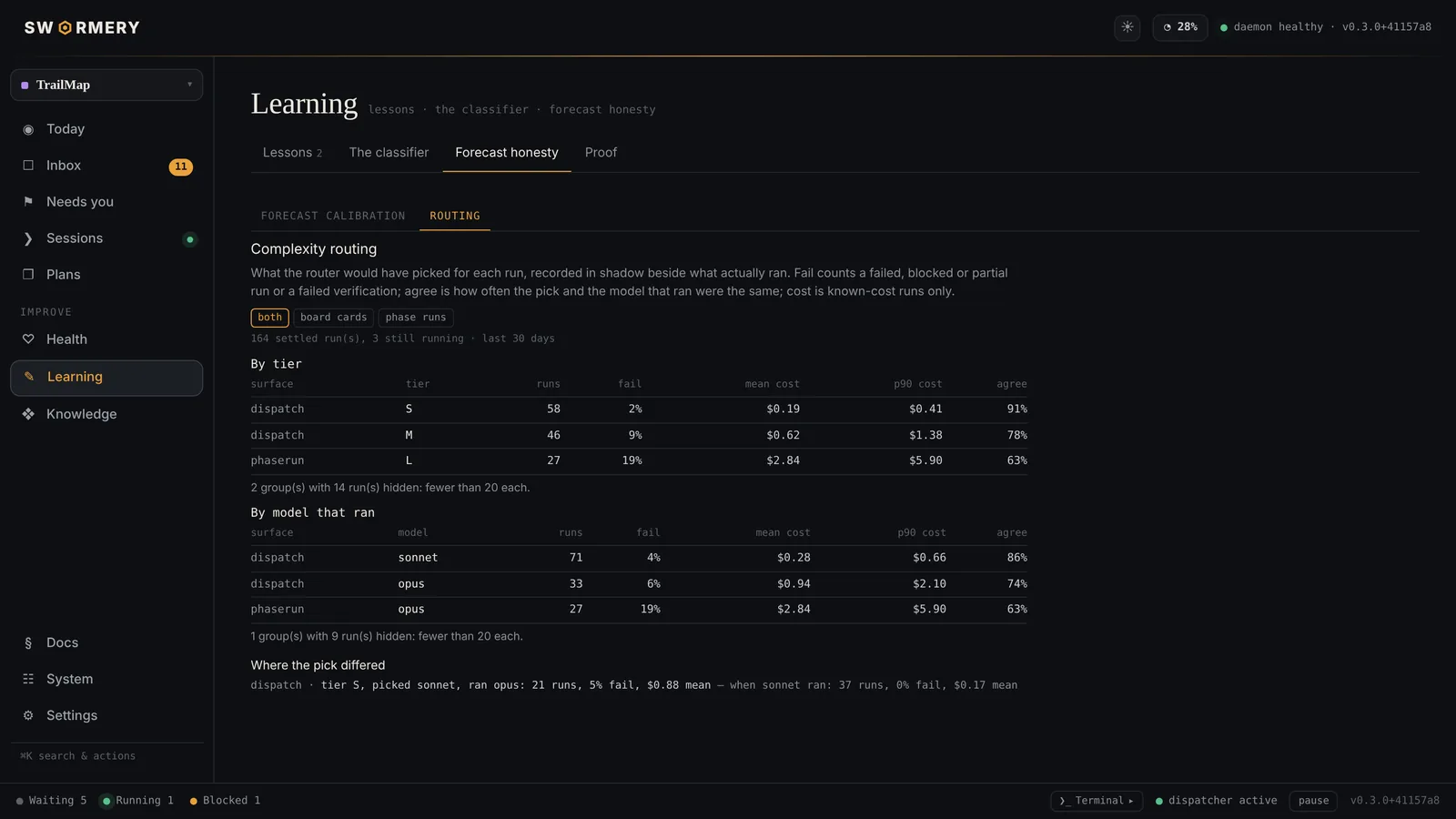Click the Waiting 5 status entry
The image size is (1456, 819).
[52, 801]
